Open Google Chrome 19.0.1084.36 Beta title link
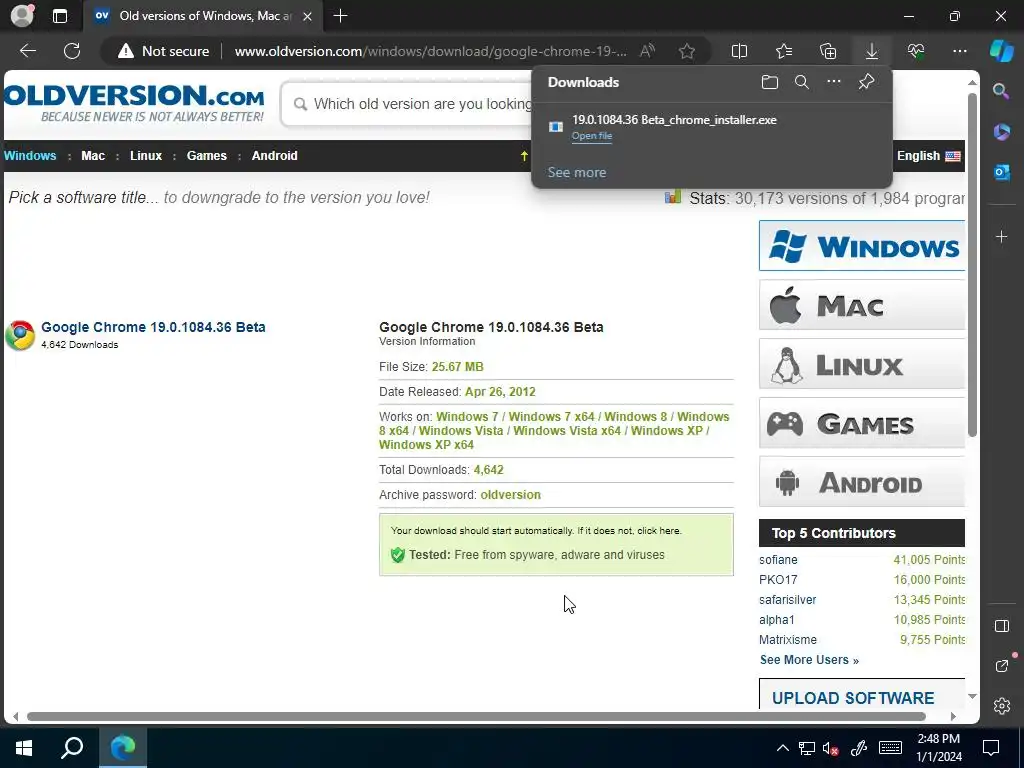 click(153, 327)
